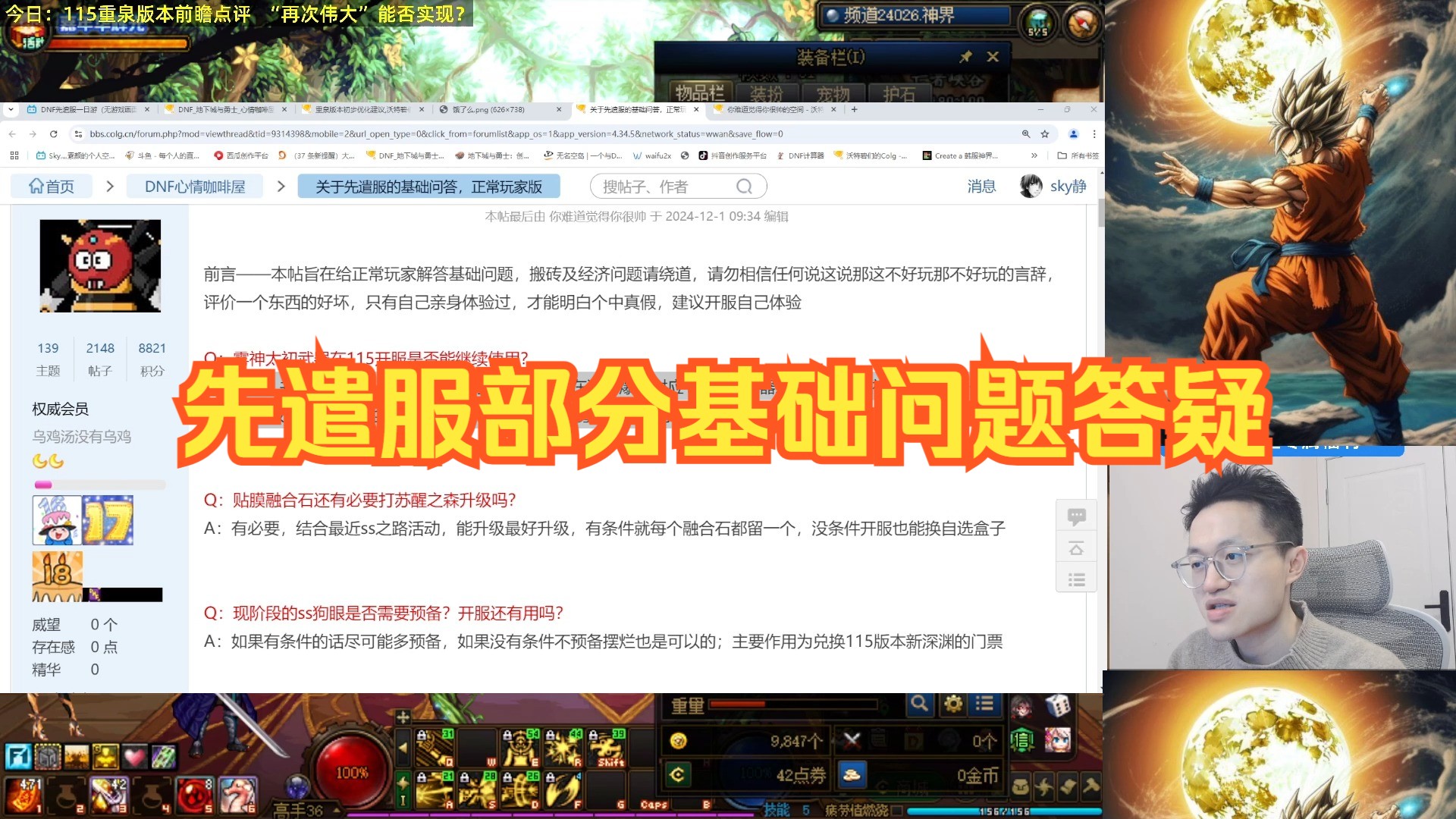
Task: Click the browser address bar URL
Action: tap(436, 134)
